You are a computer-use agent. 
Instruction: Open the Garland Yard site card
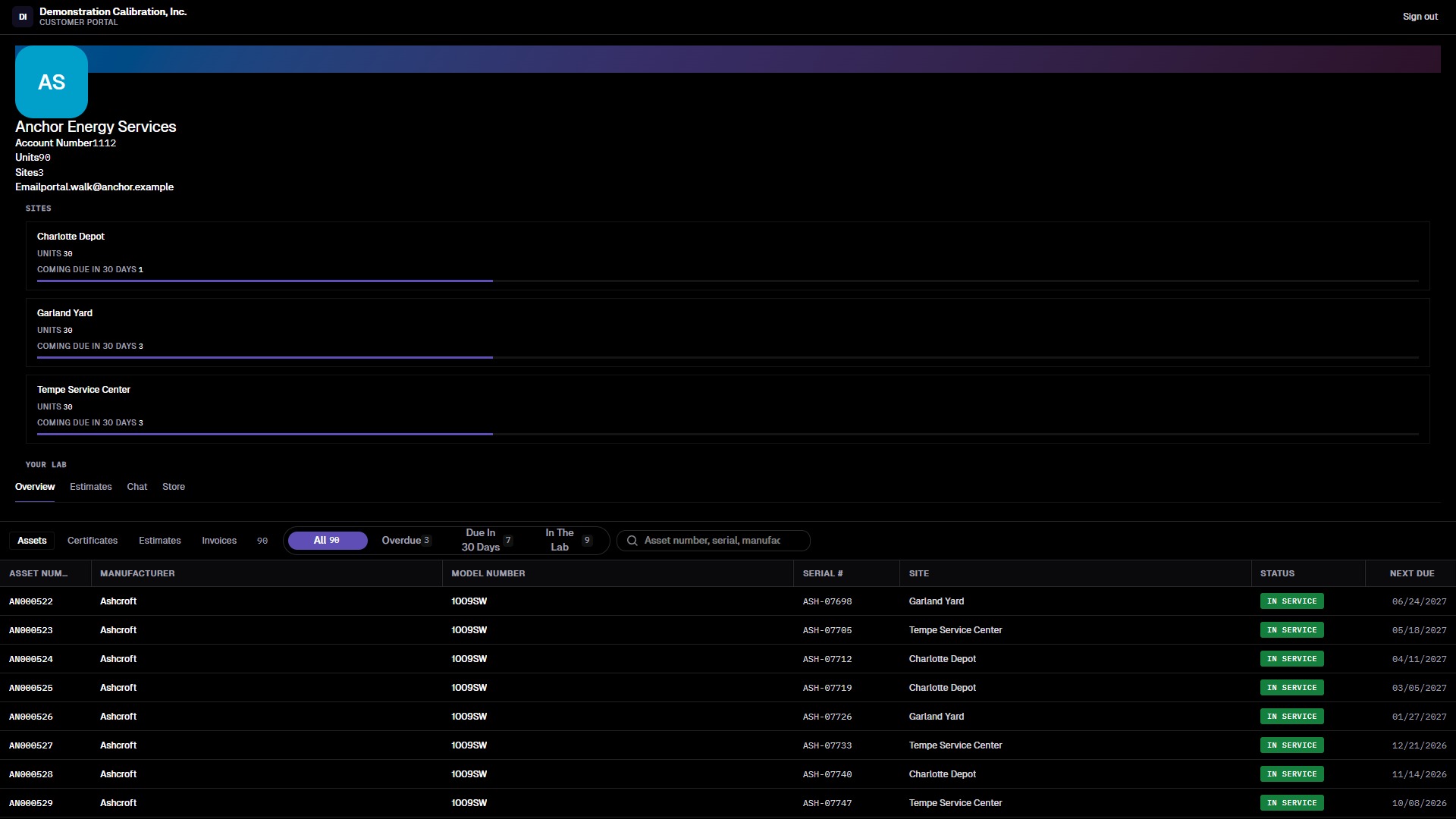tap(728, 332)
